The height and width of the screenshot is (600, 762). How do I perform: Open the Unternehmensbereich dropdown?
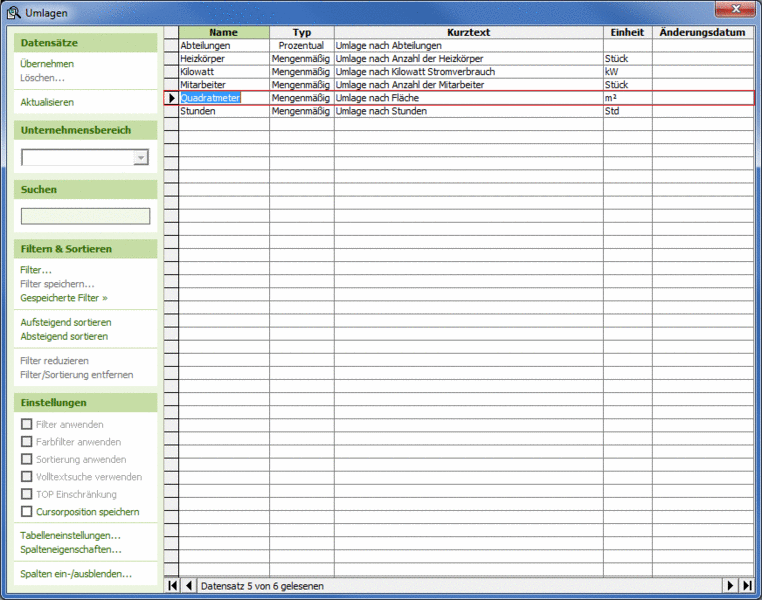(141, 157)
